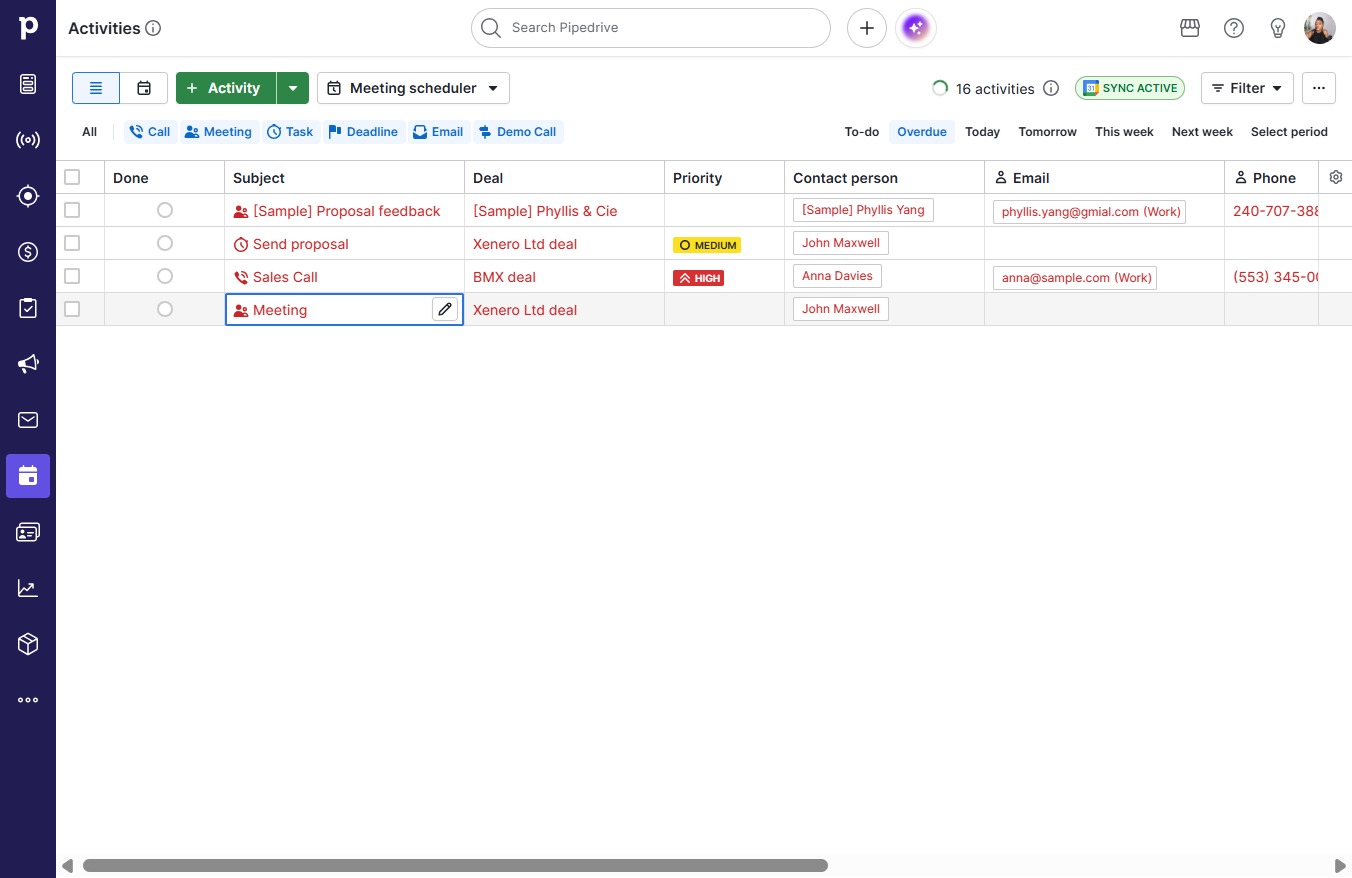
Task: Open the Campaigns megaphone sidebar icon
Action: click(28, 364)
